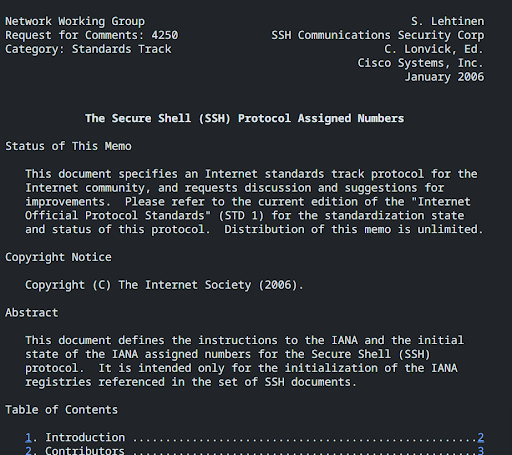The height and width of the screenshot is (455, 512).
Task: Click the Copyright Notice heading
Action: (x=58, y=257)
